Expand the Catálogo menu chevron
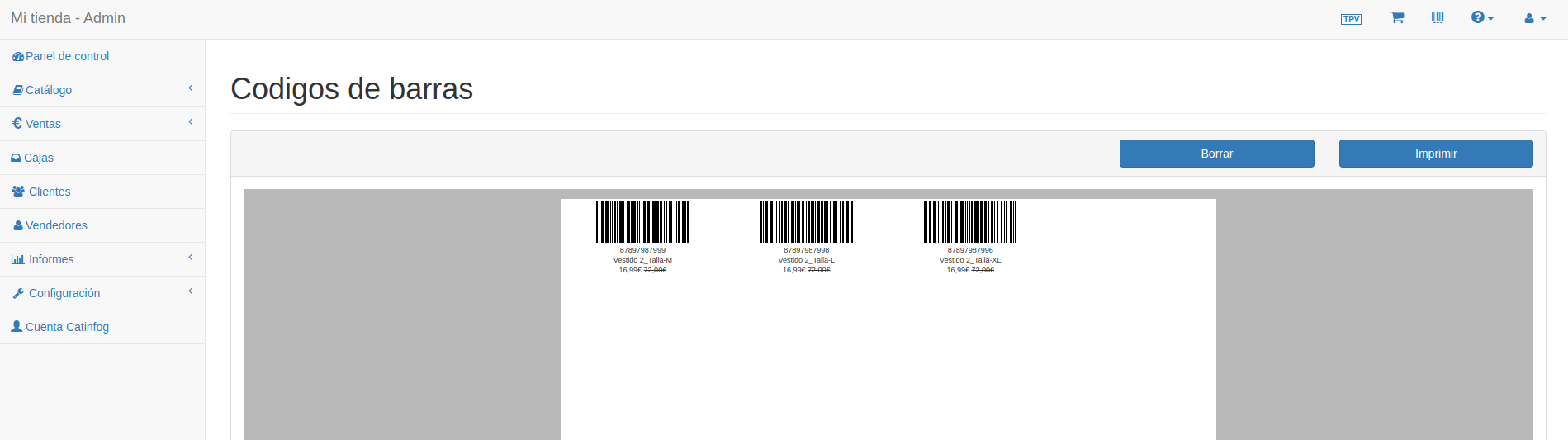This screenshot has width=1568, height=440. point(191,88)
